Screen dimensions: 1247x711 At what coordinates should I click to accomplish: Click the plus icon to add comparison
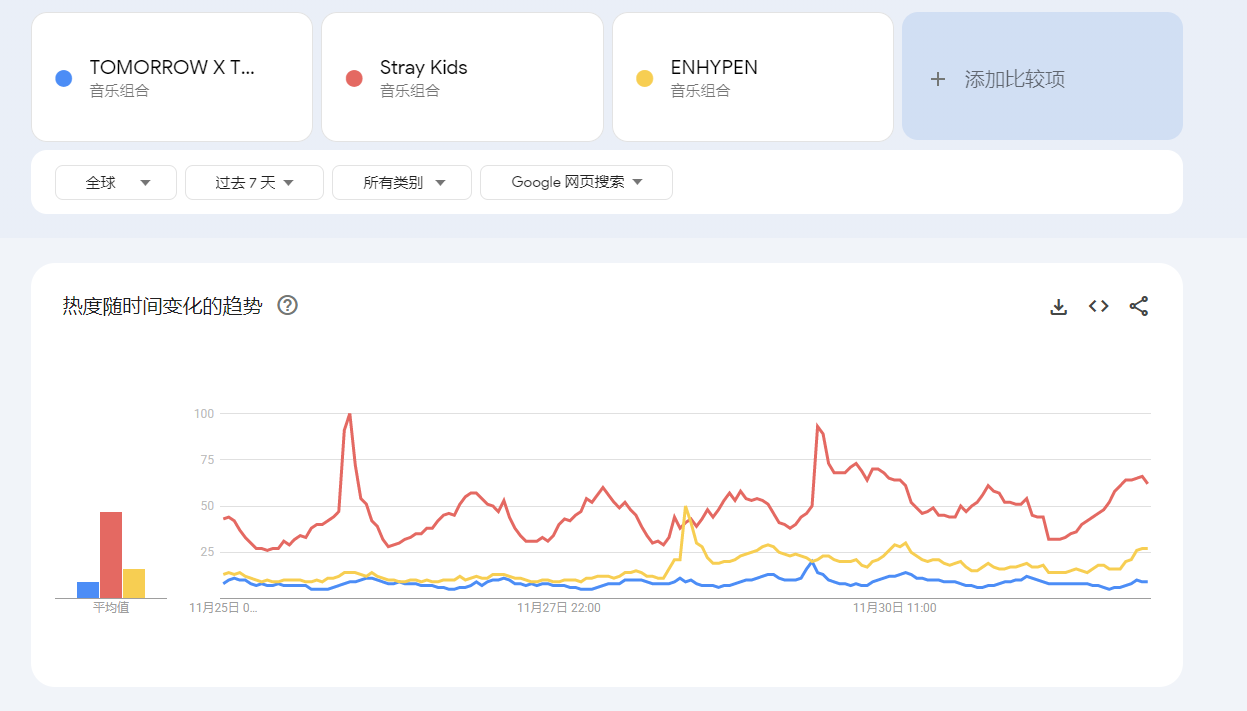[x=937, y=79]
